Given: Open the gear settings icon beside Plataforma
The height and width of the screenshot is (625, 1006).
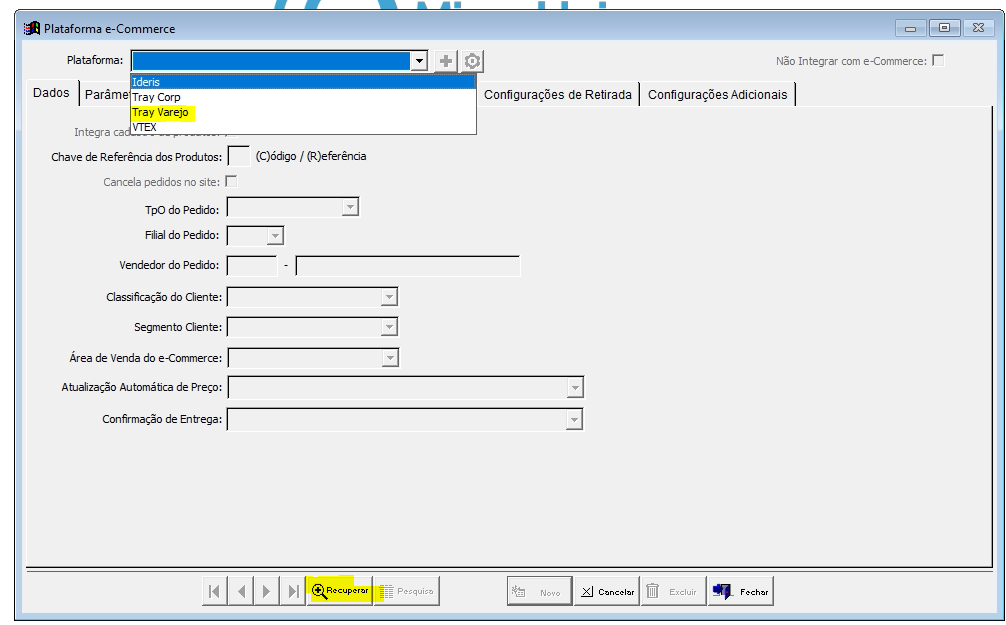Looking at the screenshot, I should point(472,61).
